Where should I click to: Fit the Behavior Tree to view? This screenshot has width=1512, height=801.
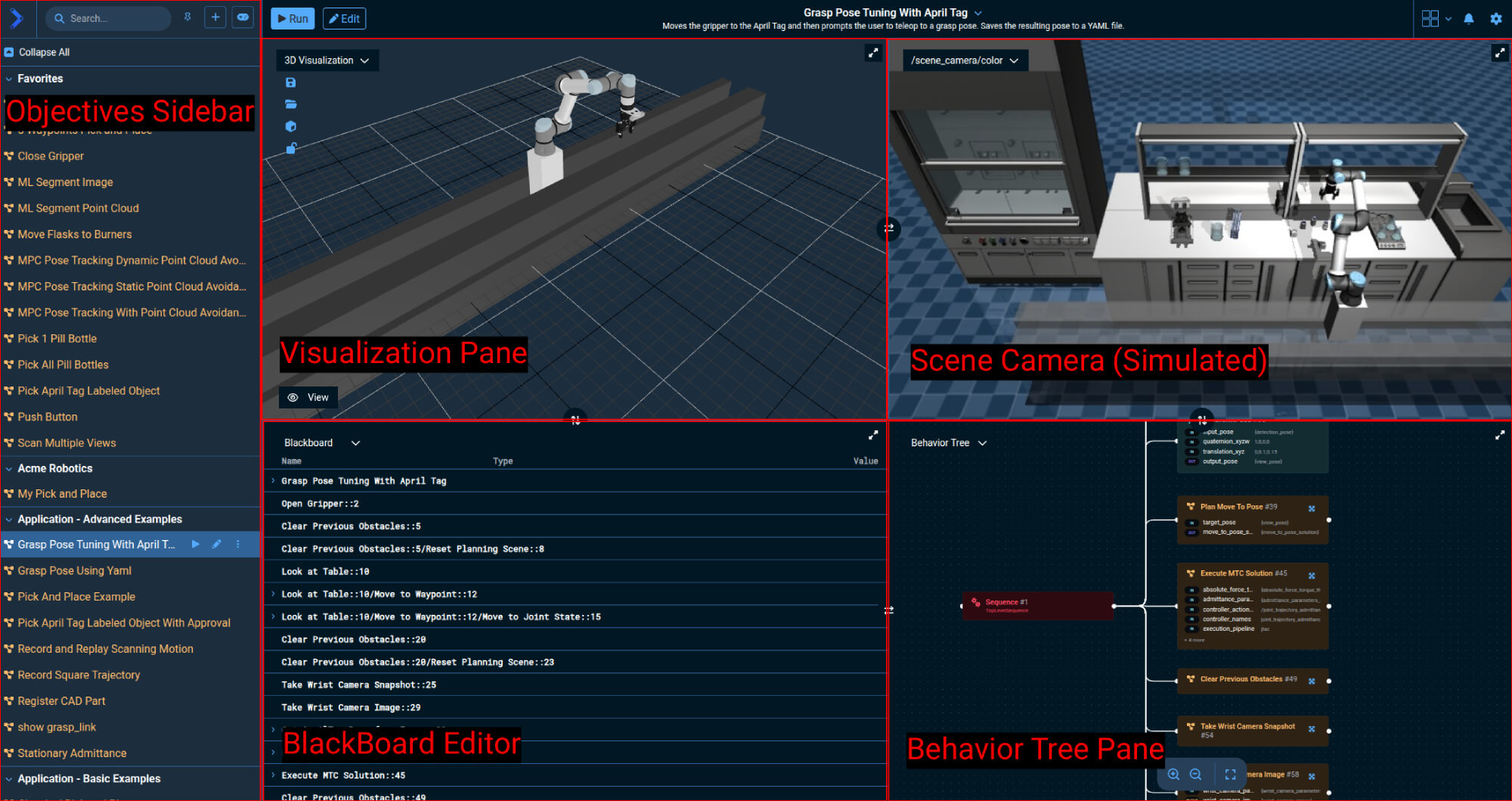[x=1230, y=774]
